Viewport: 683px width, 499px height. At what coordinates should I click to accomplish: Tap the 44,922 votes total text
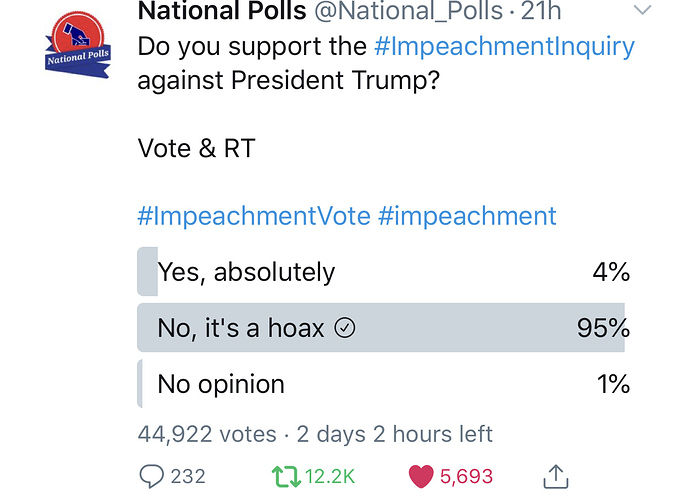207,434
